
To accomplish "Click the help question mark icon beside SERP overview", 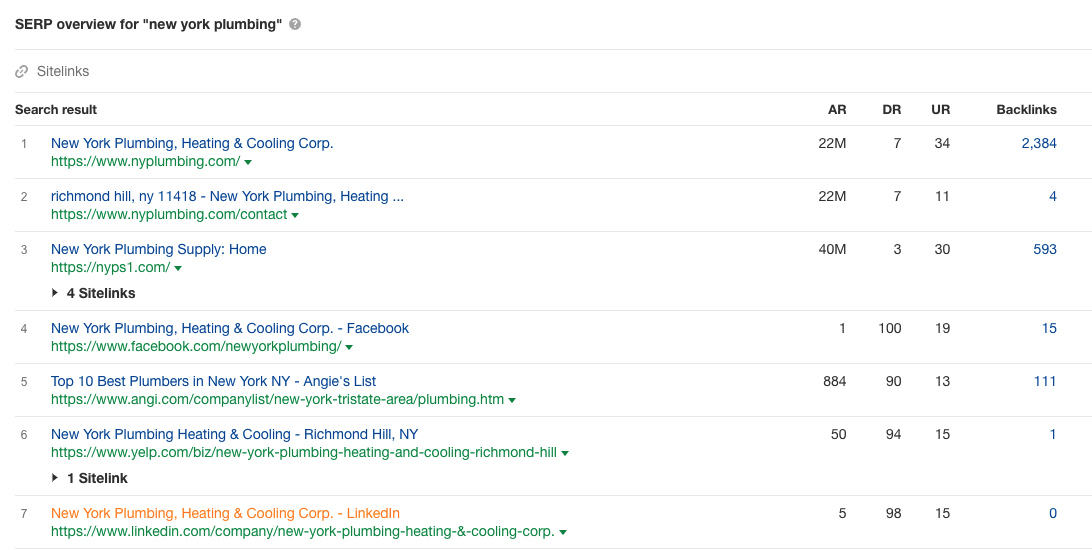I will (295, 24).
